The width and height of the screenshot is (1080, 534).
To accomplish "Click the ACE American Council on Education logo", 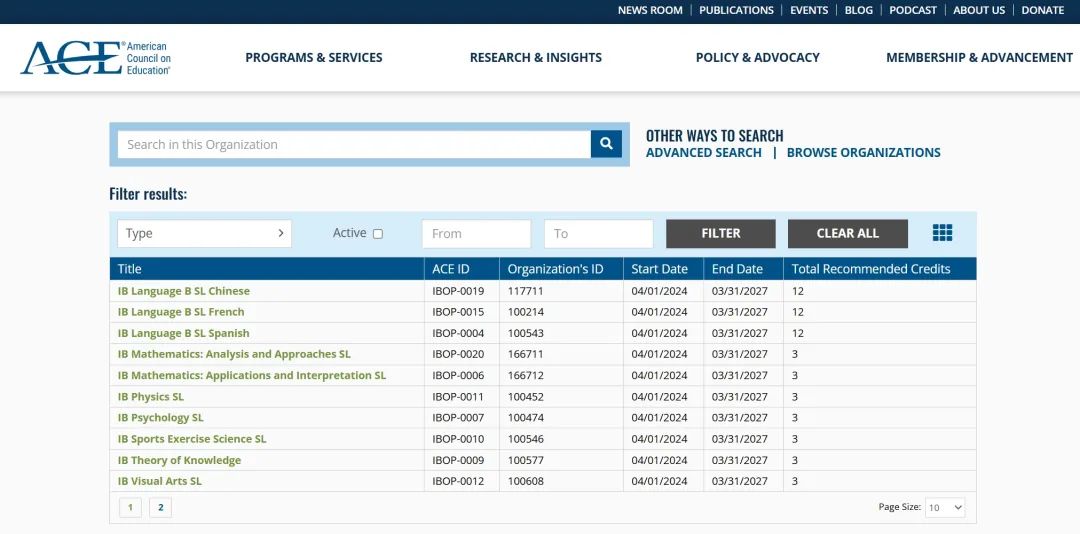I will pos(96,58).
